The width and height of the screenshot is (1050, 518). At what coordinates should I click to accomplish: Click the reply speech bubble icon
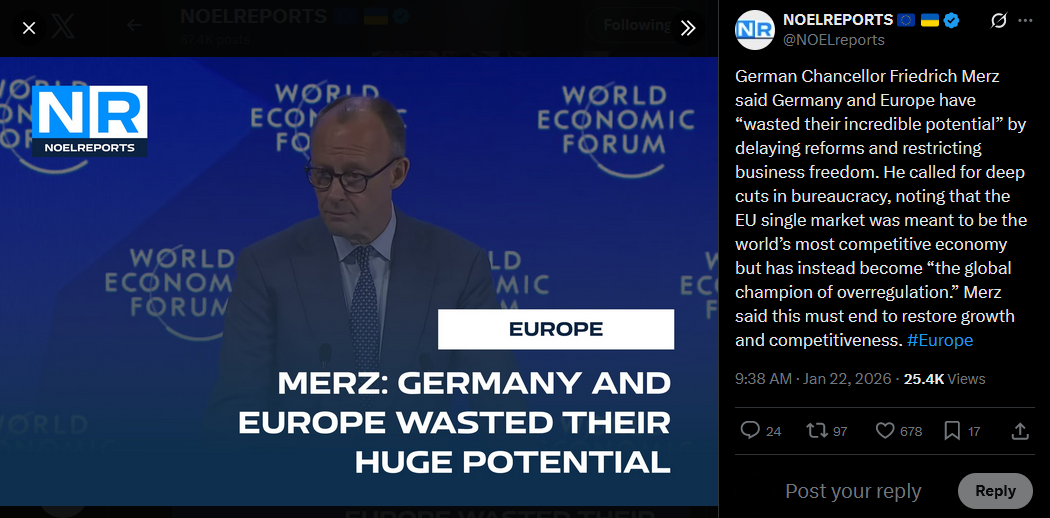coord(750,430)
